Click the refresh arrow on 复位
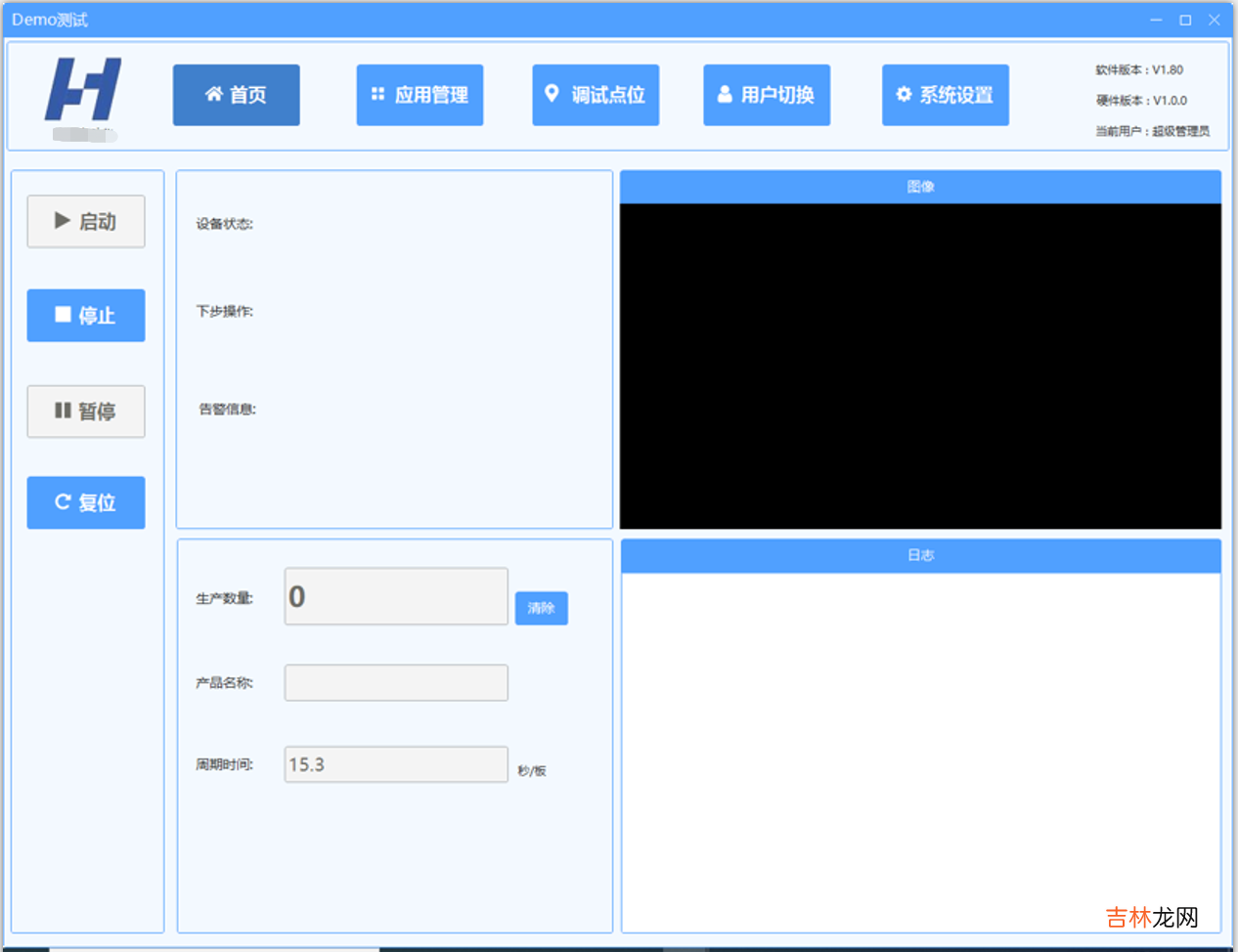 point(63,501)
